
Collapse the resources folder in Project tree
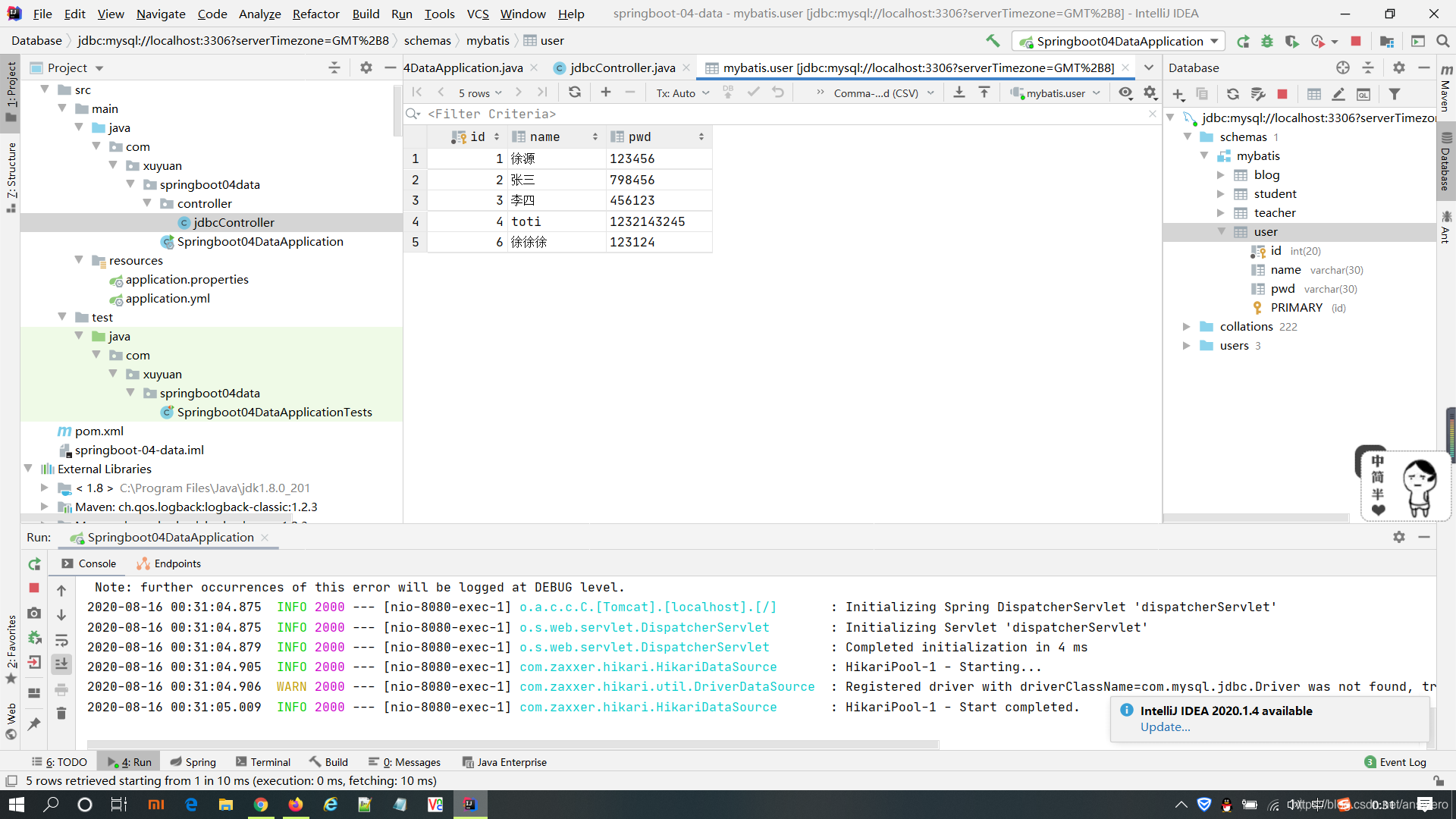[79, 260]
